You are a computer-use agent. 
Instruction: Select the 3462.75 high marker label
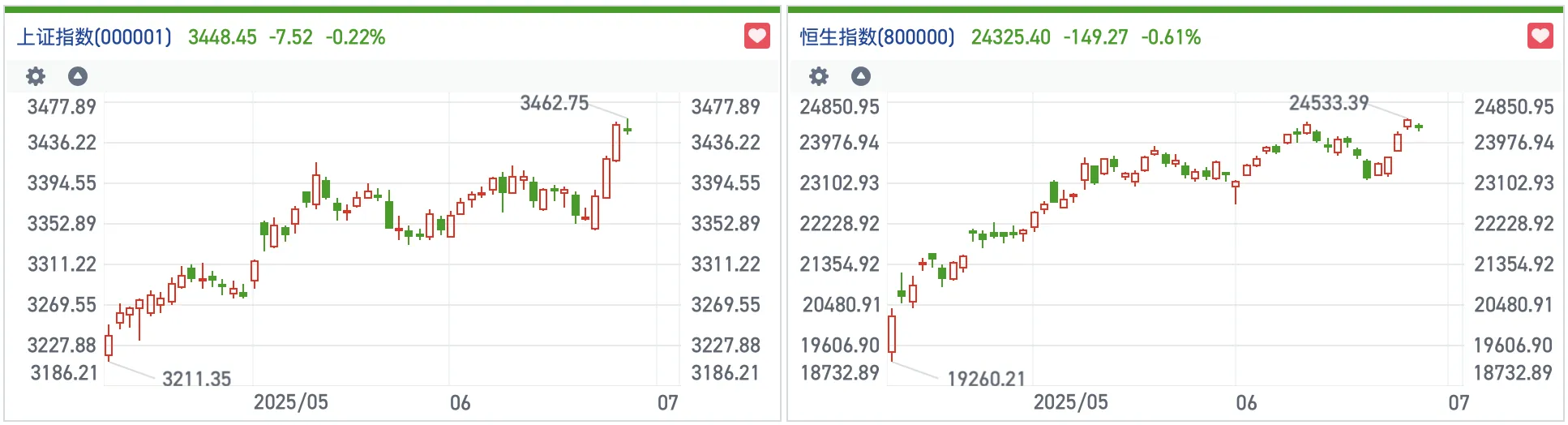(x=554, y=103)
